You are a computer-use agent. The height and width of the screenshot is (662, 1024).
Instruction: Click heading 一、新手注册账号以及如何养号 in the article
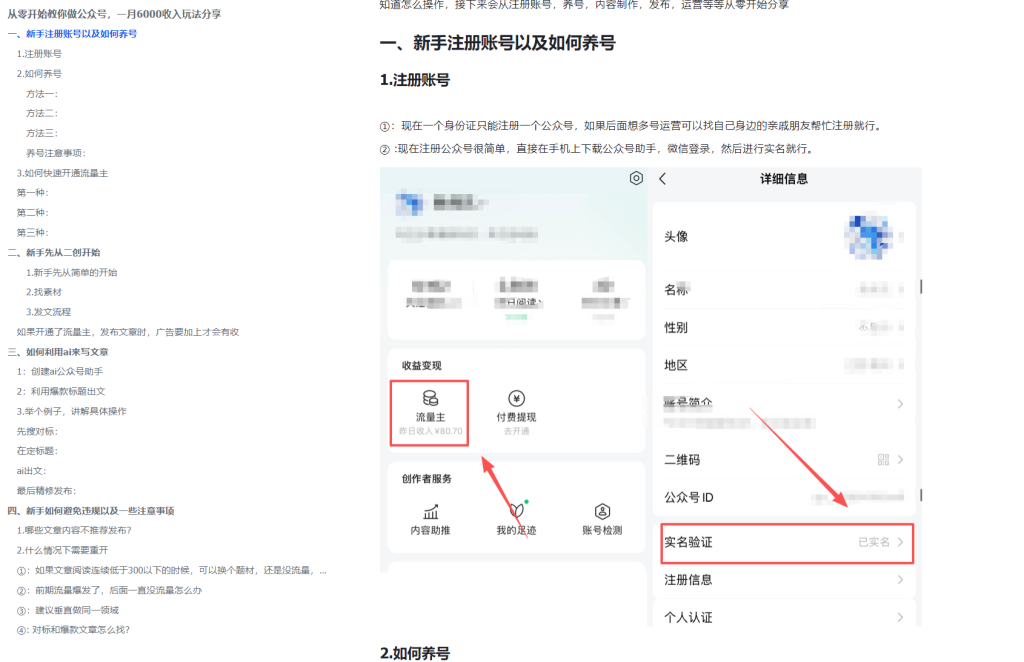coord(498,43)
